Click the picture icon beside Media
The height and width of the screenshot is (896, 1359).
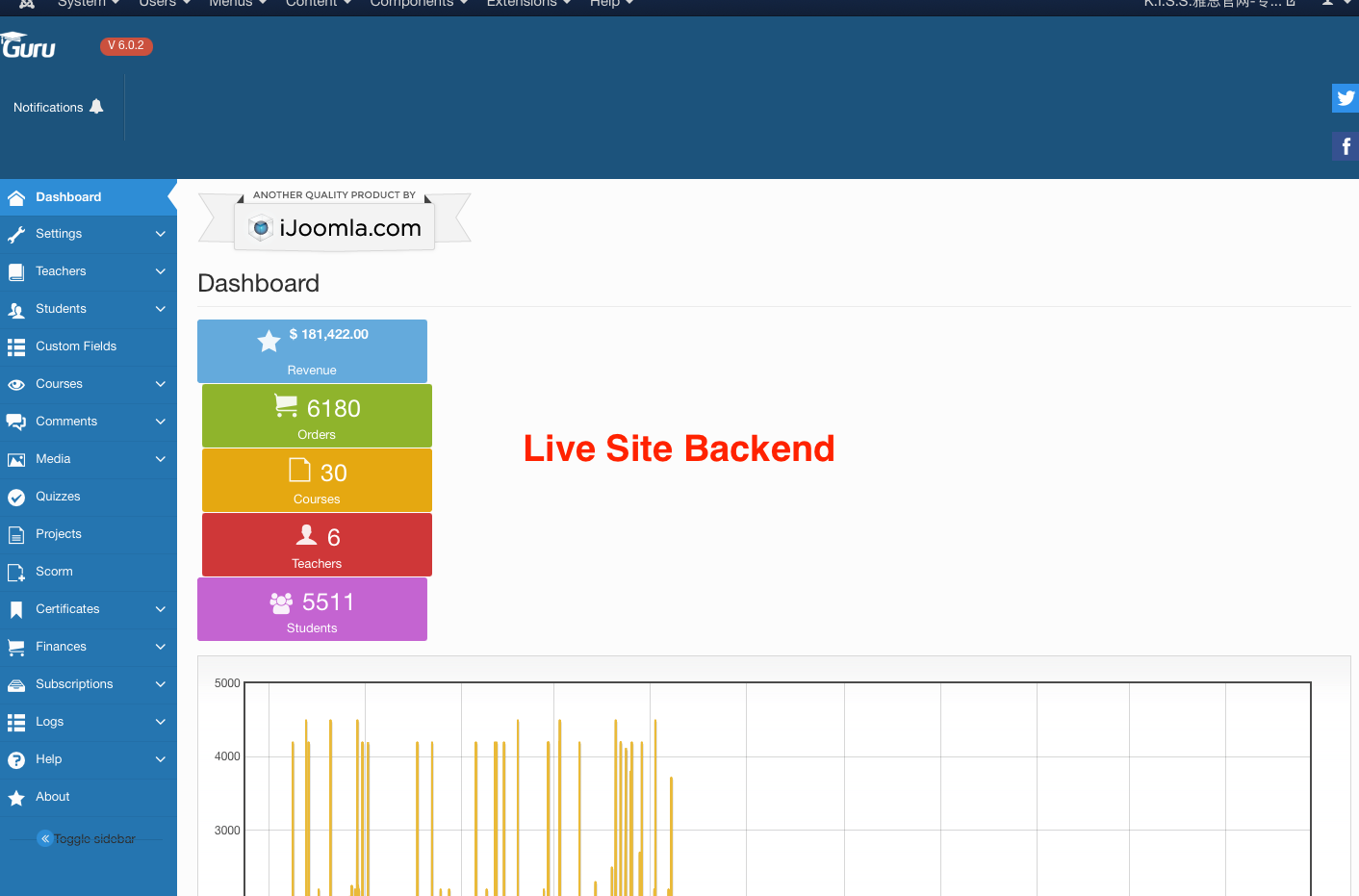click(16, 459)
